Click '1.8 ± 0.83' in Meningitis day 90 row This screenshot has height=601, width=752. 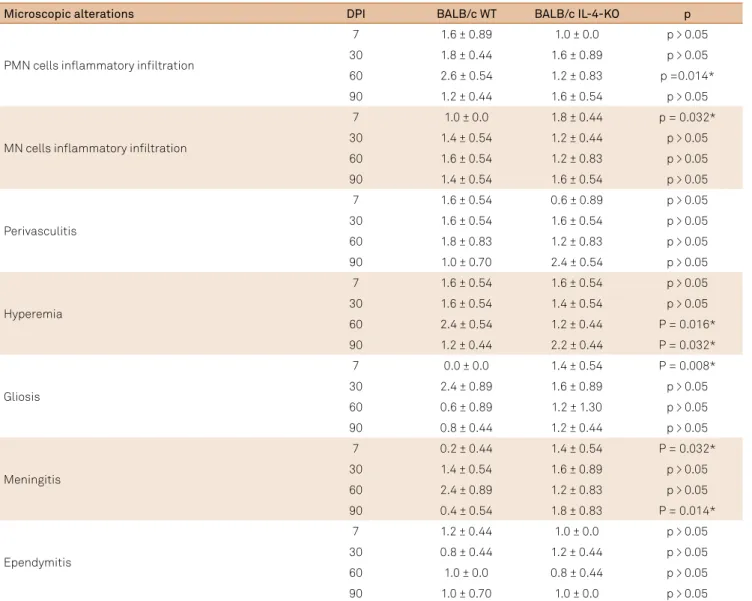pyautogui.click(x=577, y=511)
